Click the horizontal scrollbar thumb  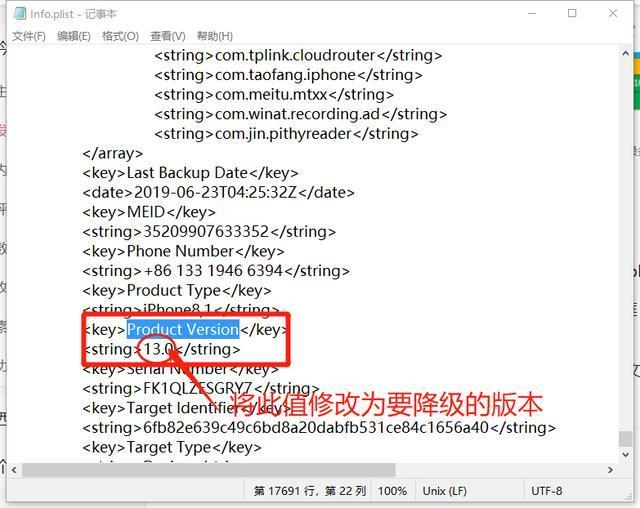[209, 470]
